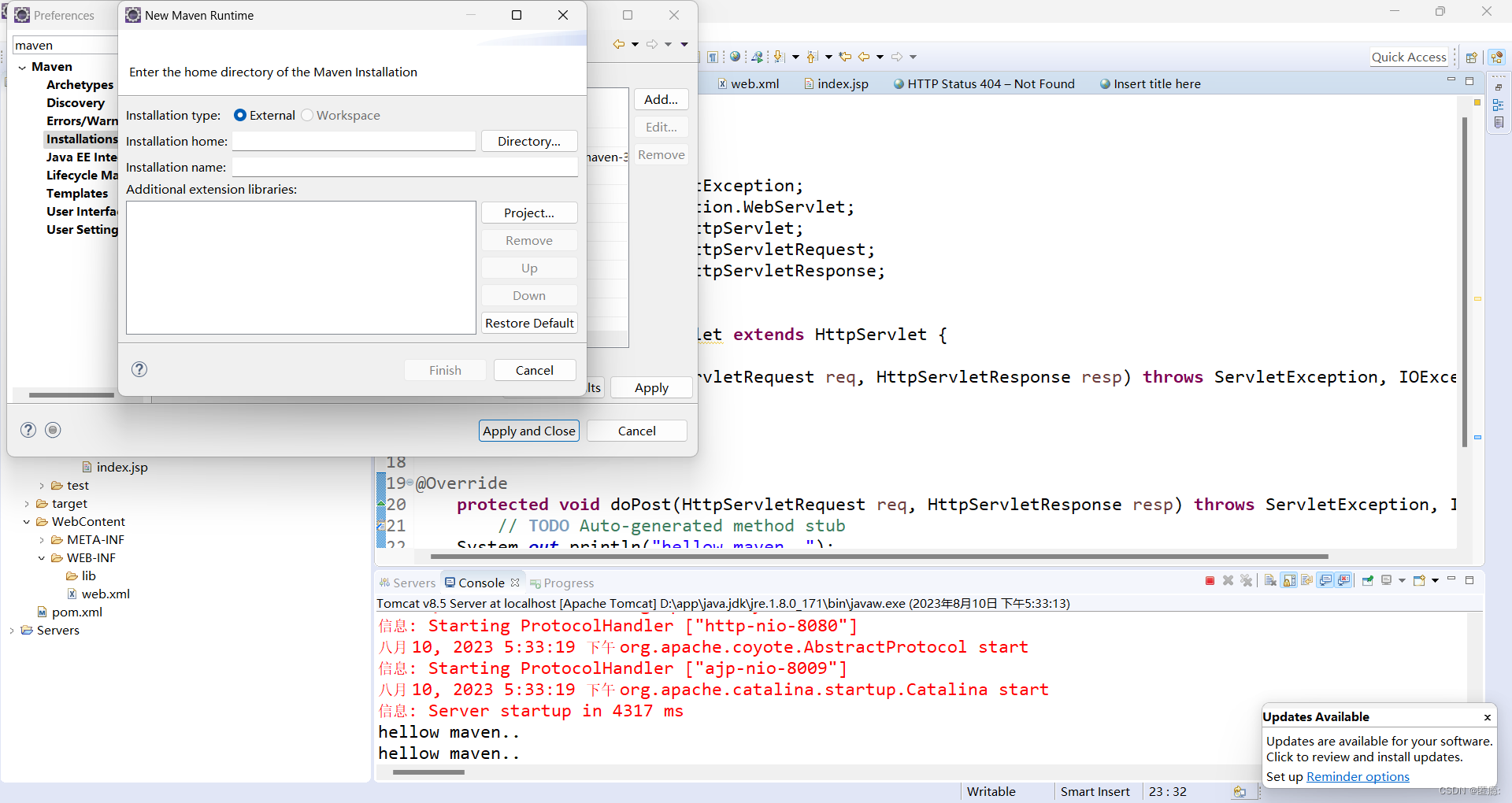Click the Back navigation arrow in main toolbar

point(864,57)
